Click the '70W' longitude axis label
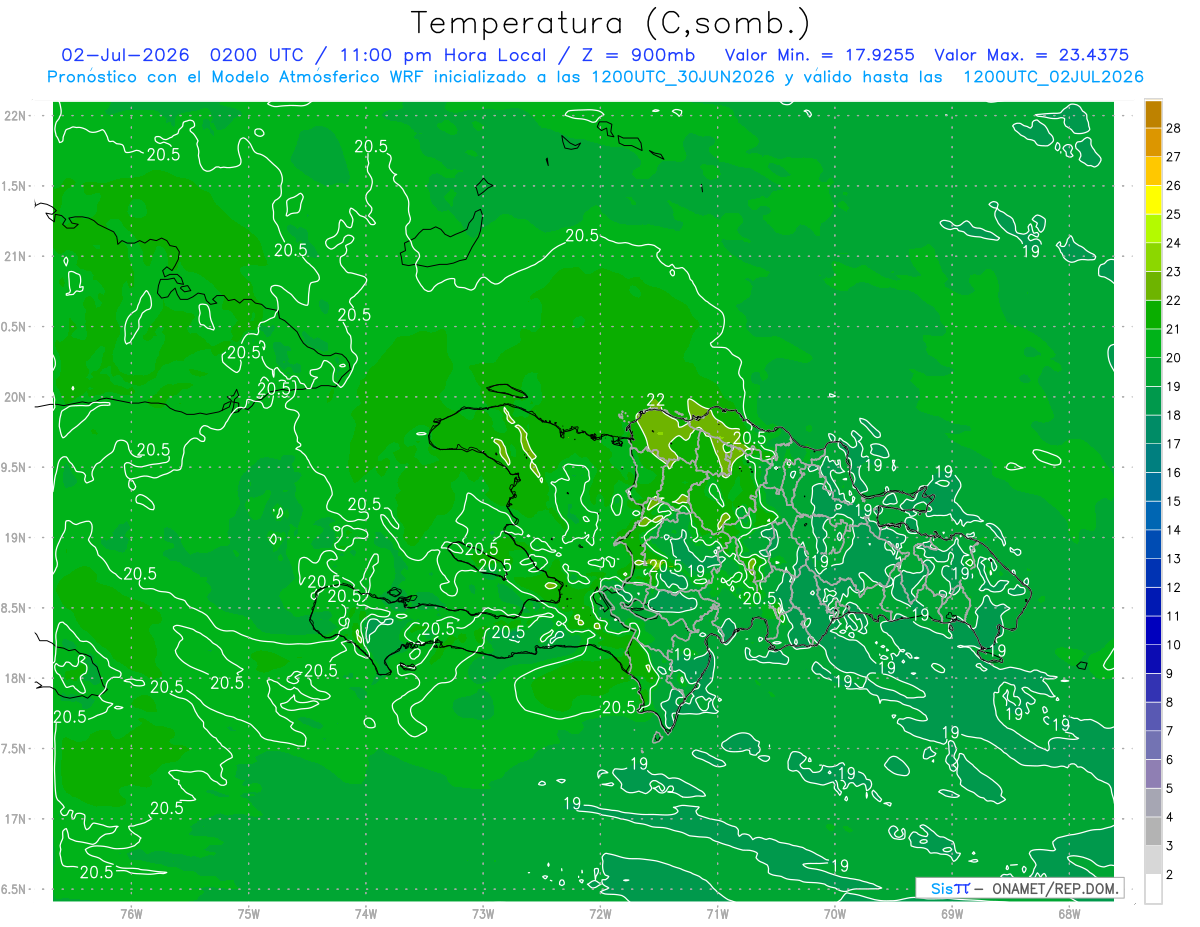Image resolution: width=1200 pixels, height=927 pixels. coord(835,914)
